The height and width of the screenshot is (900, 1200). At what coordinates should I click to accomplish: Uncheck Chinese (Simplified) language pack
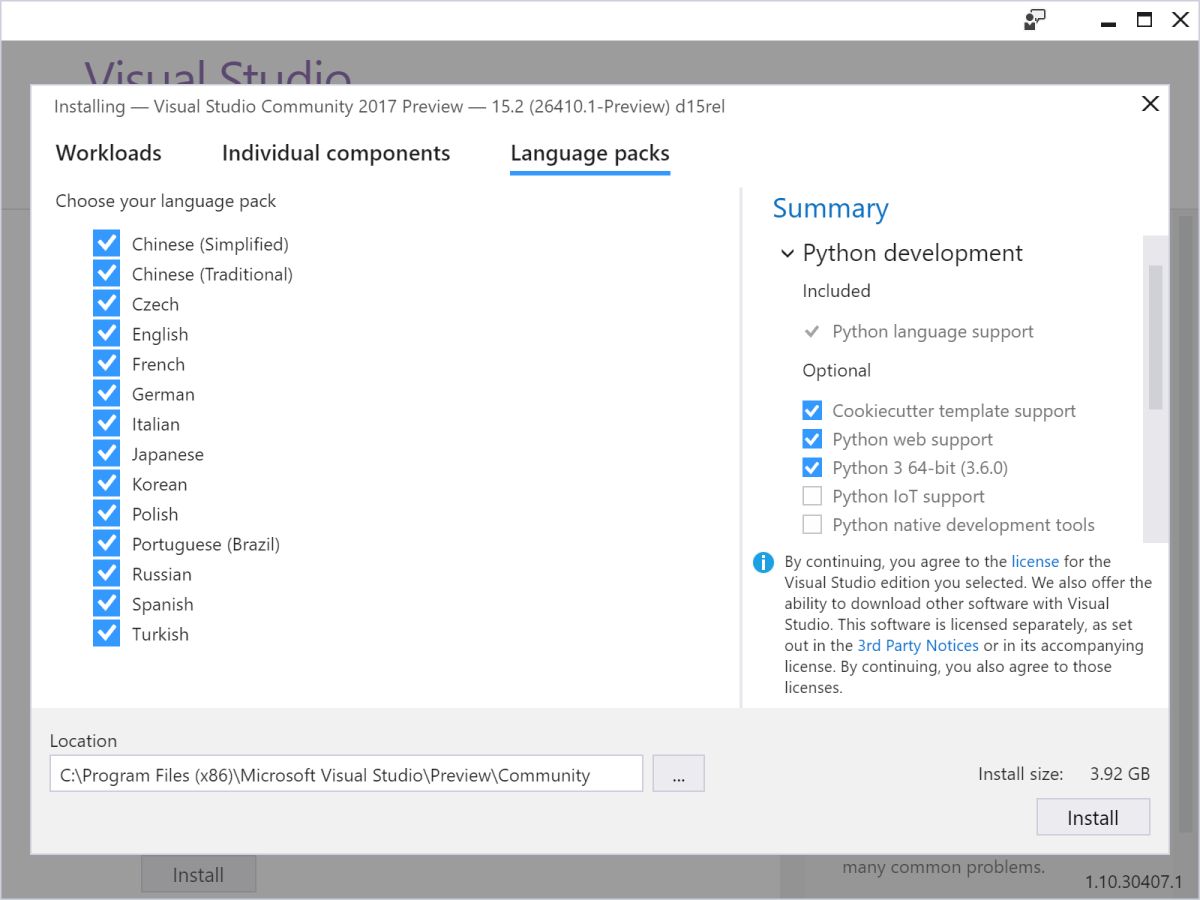pyautogui.click(x=106, y=244)
